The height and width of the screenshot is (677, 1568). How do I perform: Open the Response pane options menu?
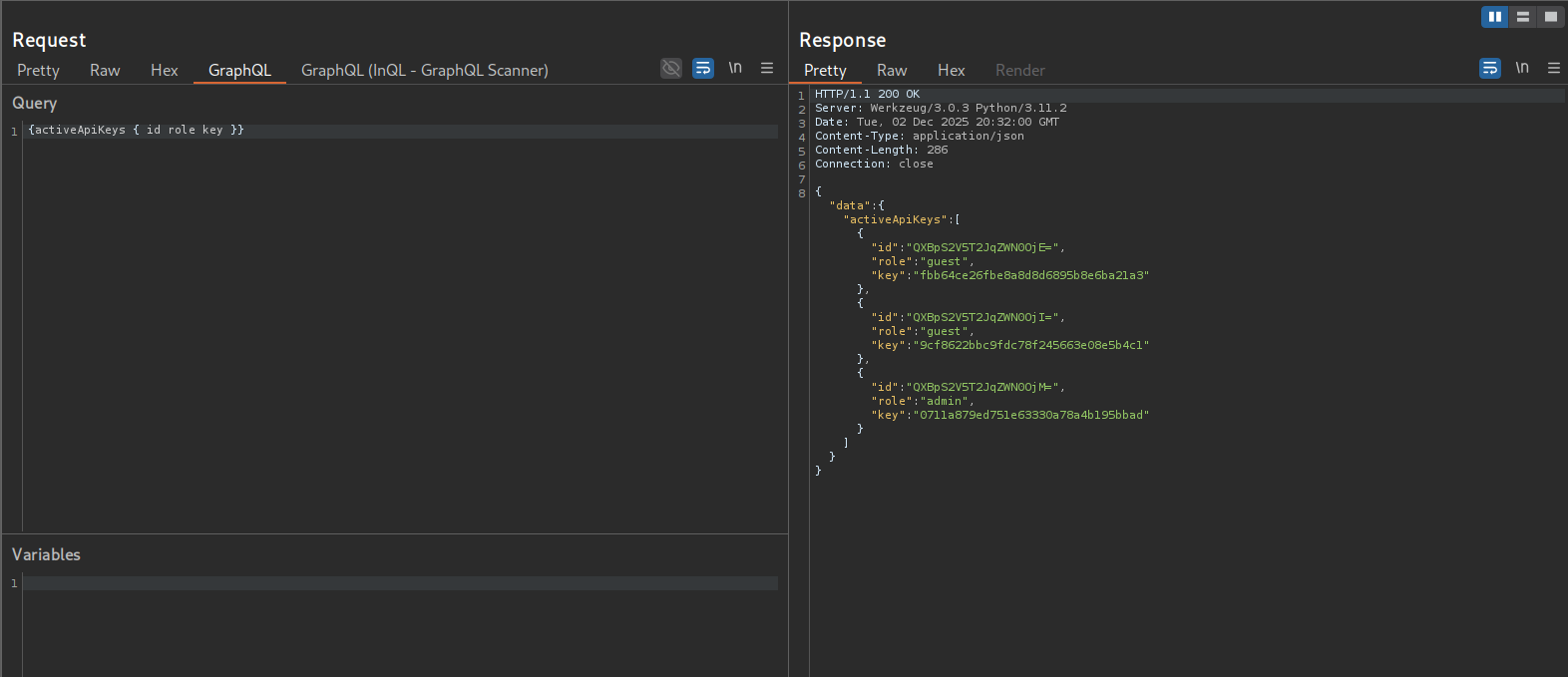pyautogui.click(x=1553, y=68)
